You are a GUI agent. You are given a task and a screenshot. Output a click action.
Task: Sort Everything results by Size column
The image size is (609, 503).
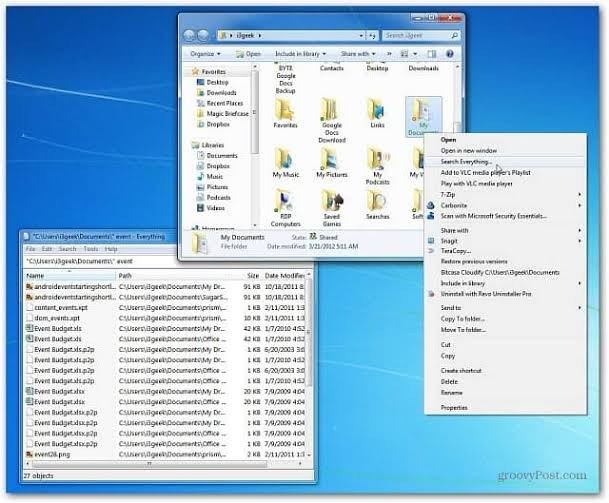[x=252, y=276]
